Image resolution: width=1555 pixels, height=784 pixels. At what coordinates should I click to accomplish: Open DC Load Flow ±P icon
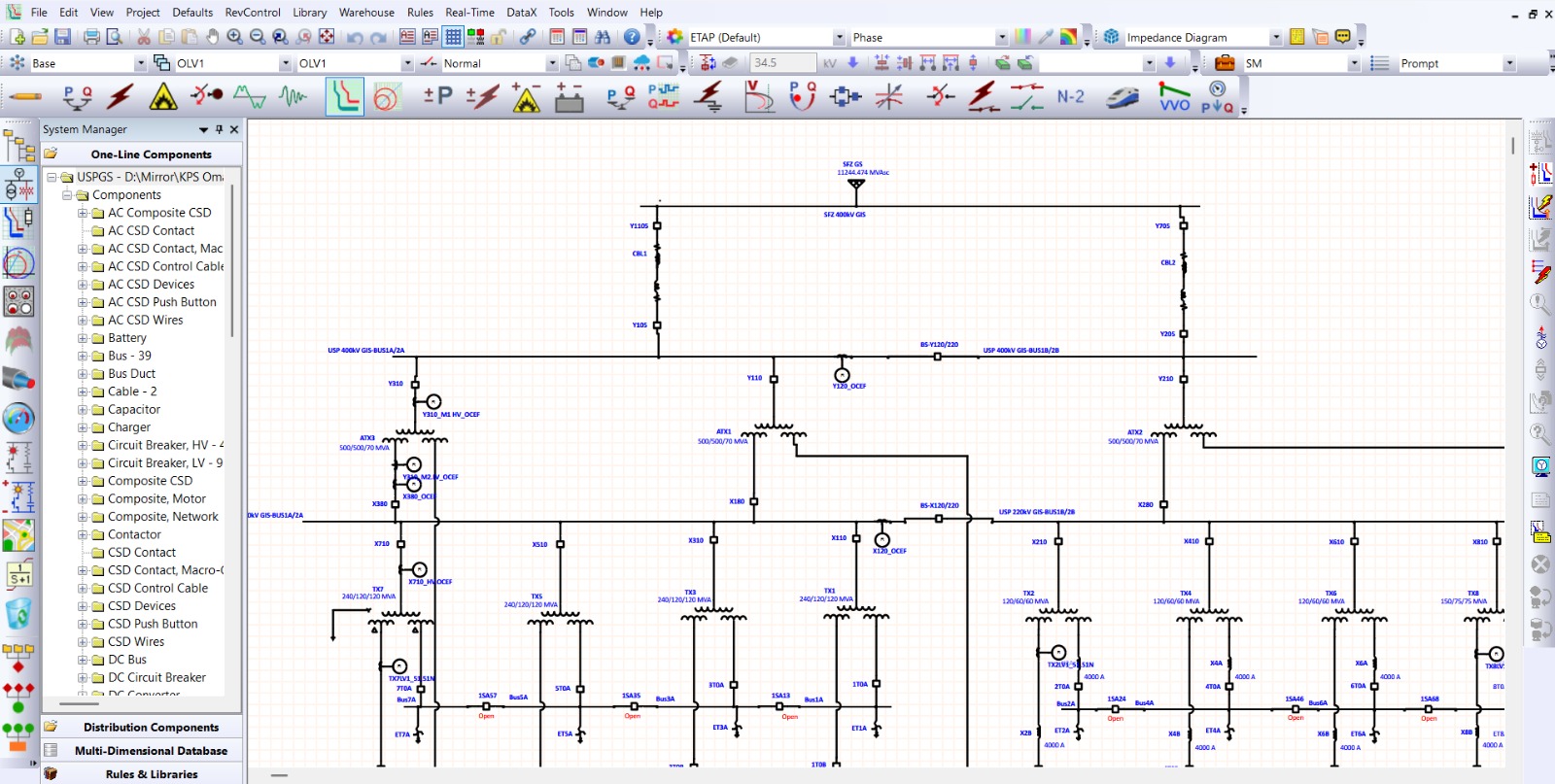(x=438, y=97)
